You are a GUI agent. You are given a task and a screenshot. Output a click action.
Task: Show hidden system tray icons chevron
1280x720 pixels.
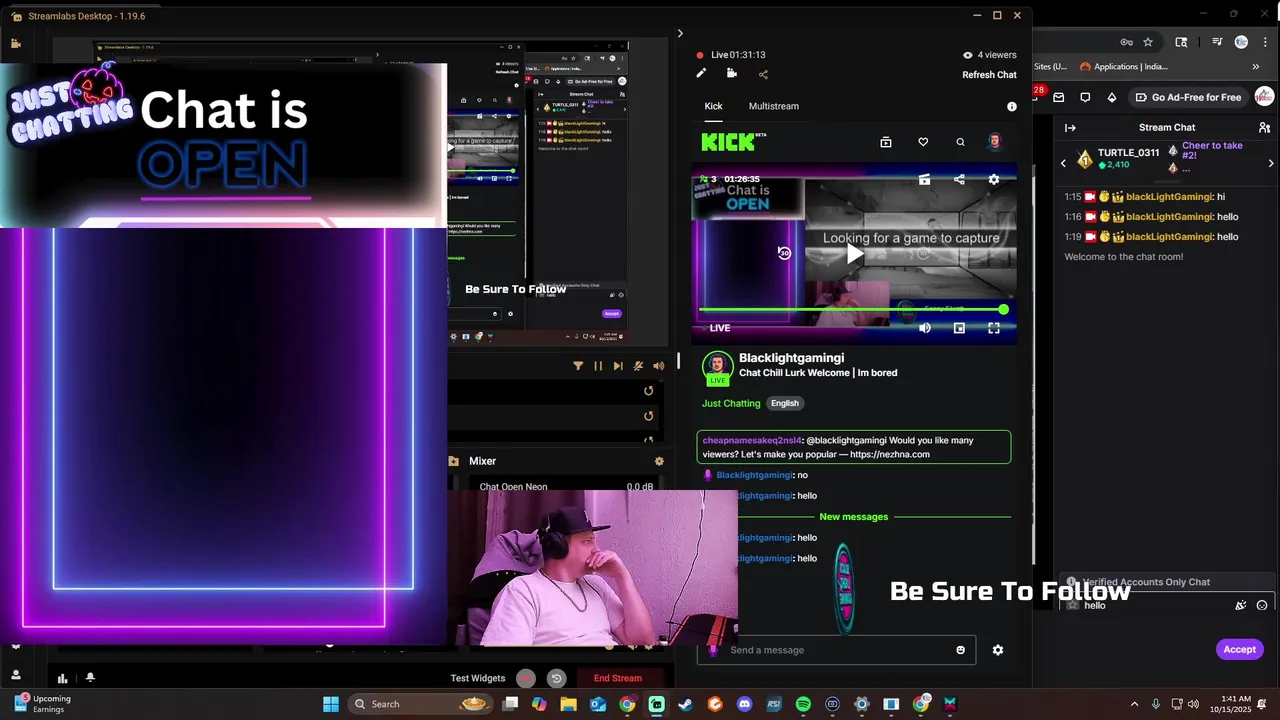tap(1134, 704)
